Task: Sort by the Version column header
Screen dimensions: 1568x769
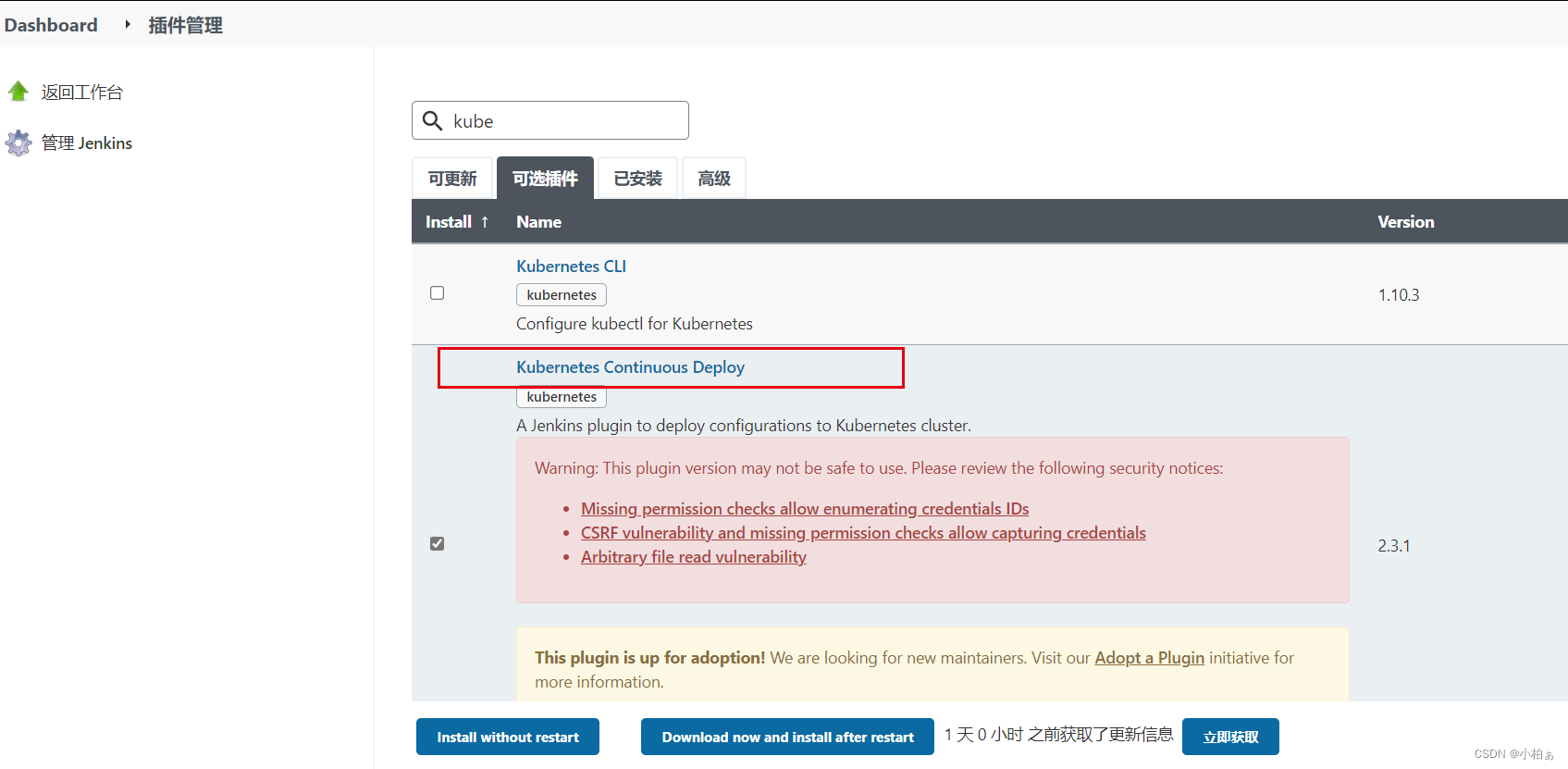Action: pyautogui.click(x=1405, y=222)
